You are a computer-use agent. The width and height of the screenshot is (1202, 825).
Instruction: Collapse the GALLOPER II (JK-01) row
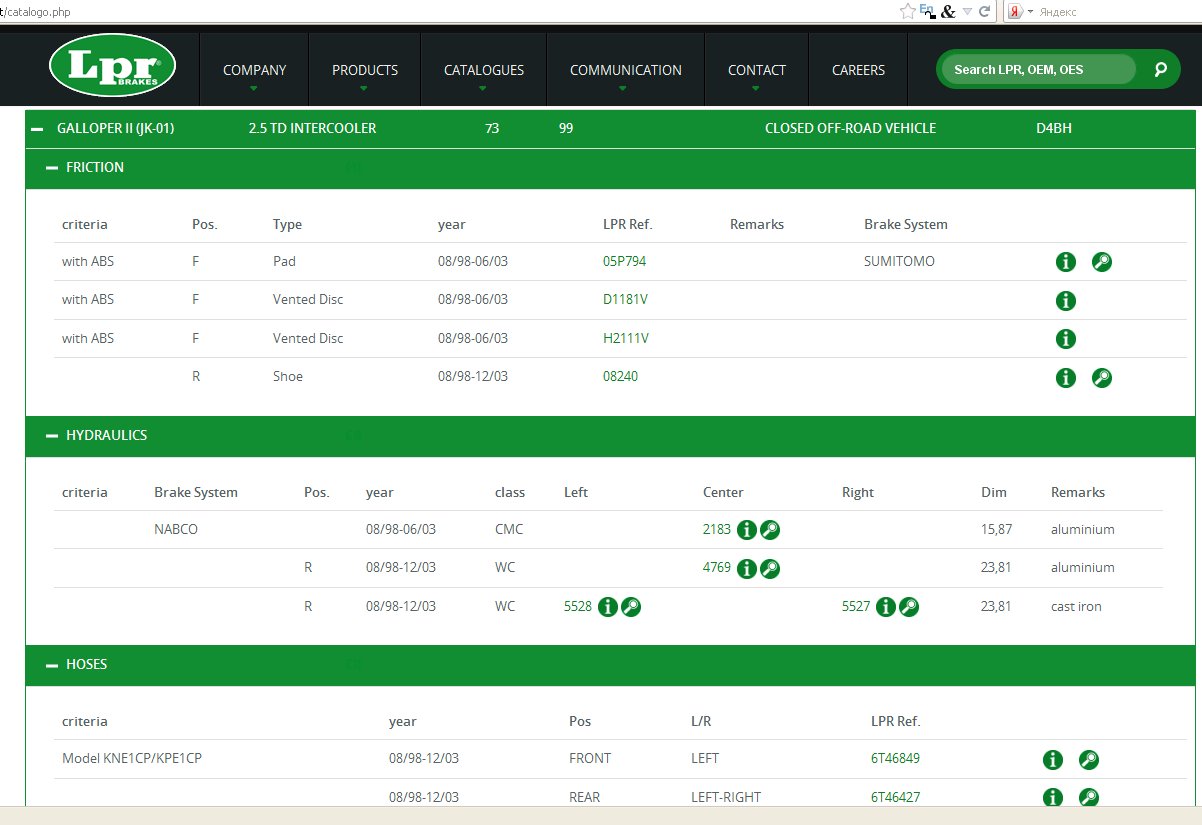[37, 129]
